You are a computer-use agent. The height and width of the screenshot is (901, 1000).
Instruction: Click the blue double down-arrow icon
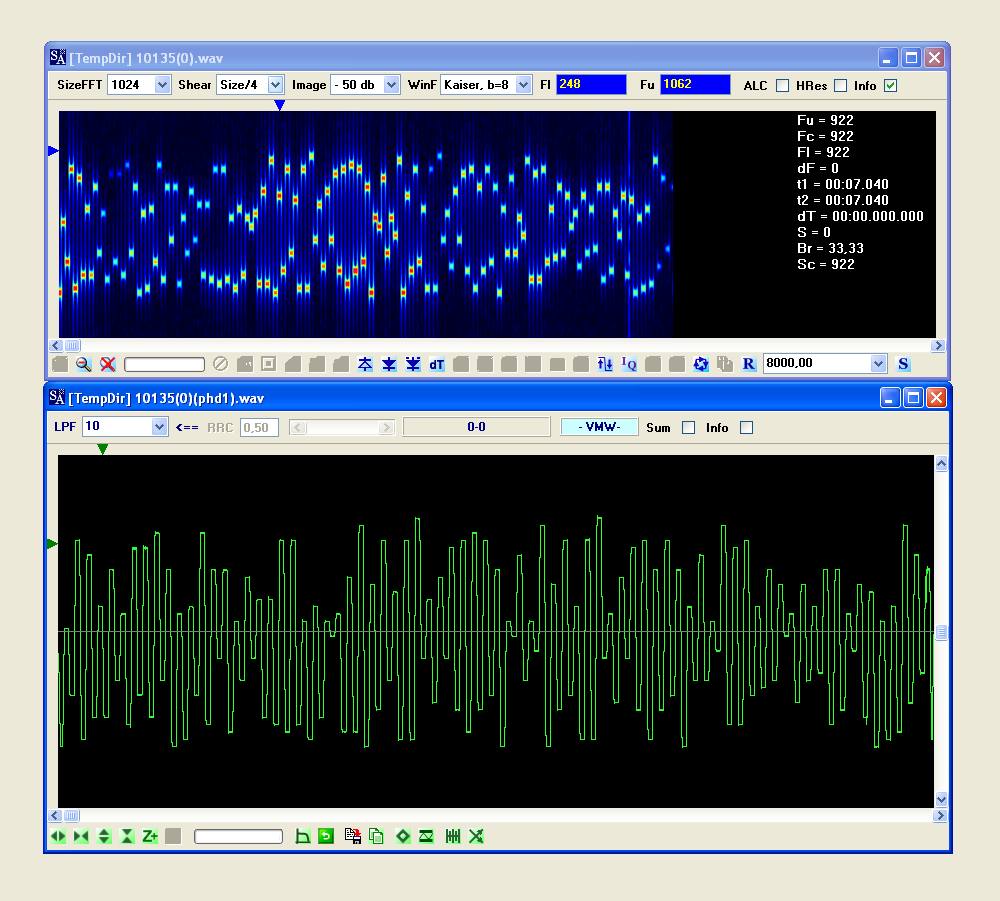[413, 364]
